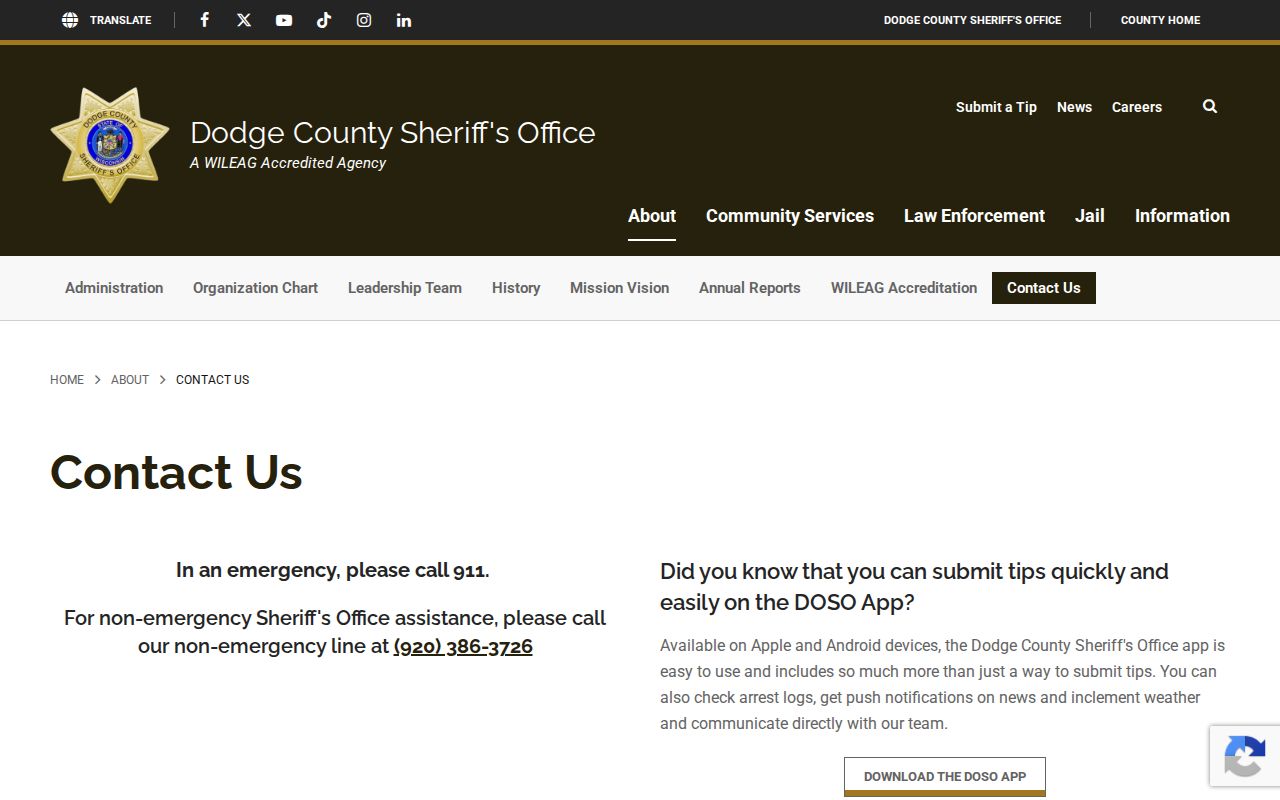This screenshot has height=800, width=1280.
Task: Open the Information menu
Action: click(1182, 216)
